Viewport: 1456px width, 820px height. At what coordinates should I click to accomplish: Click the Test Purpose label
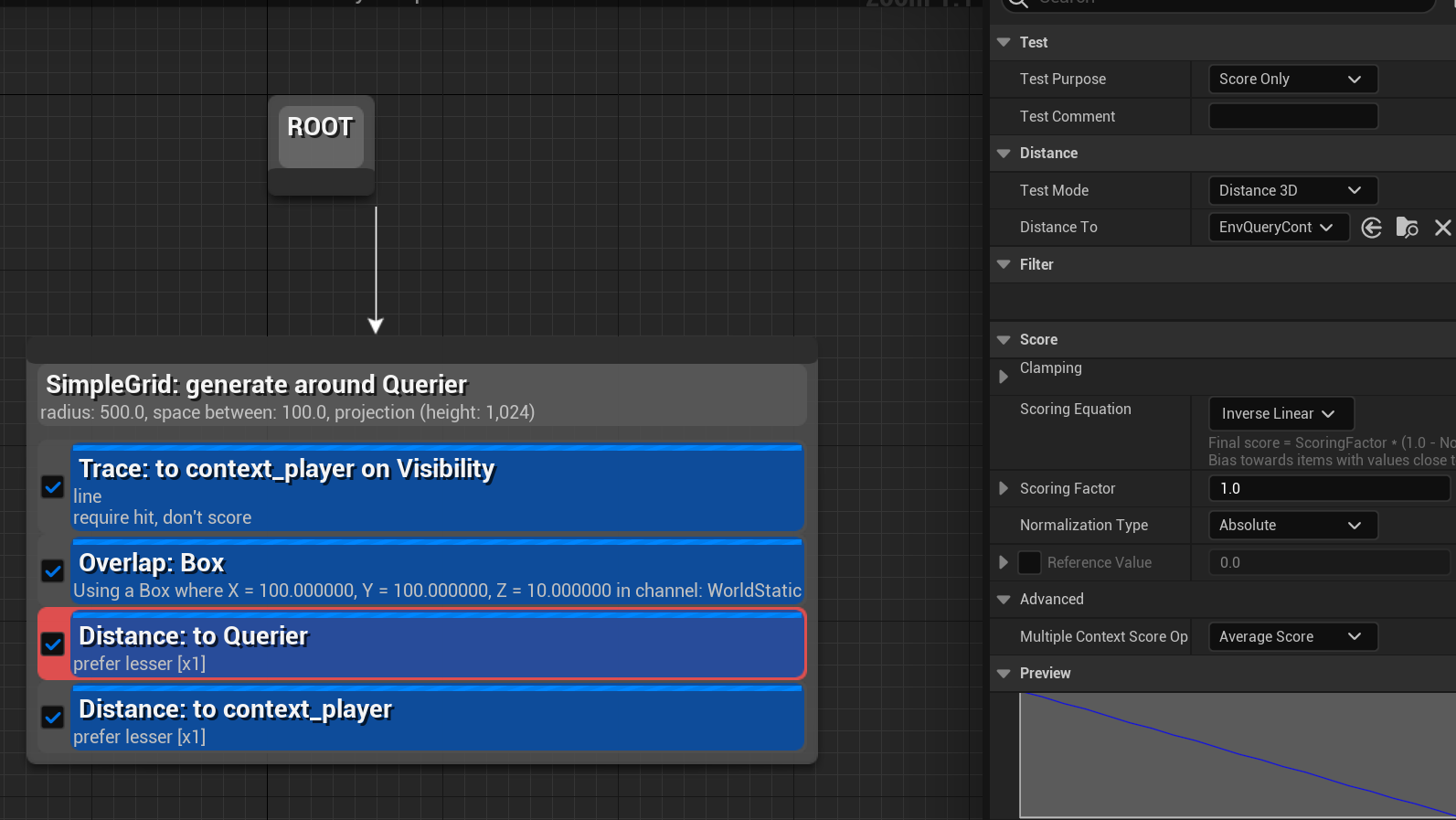[x=1063, y=80]
